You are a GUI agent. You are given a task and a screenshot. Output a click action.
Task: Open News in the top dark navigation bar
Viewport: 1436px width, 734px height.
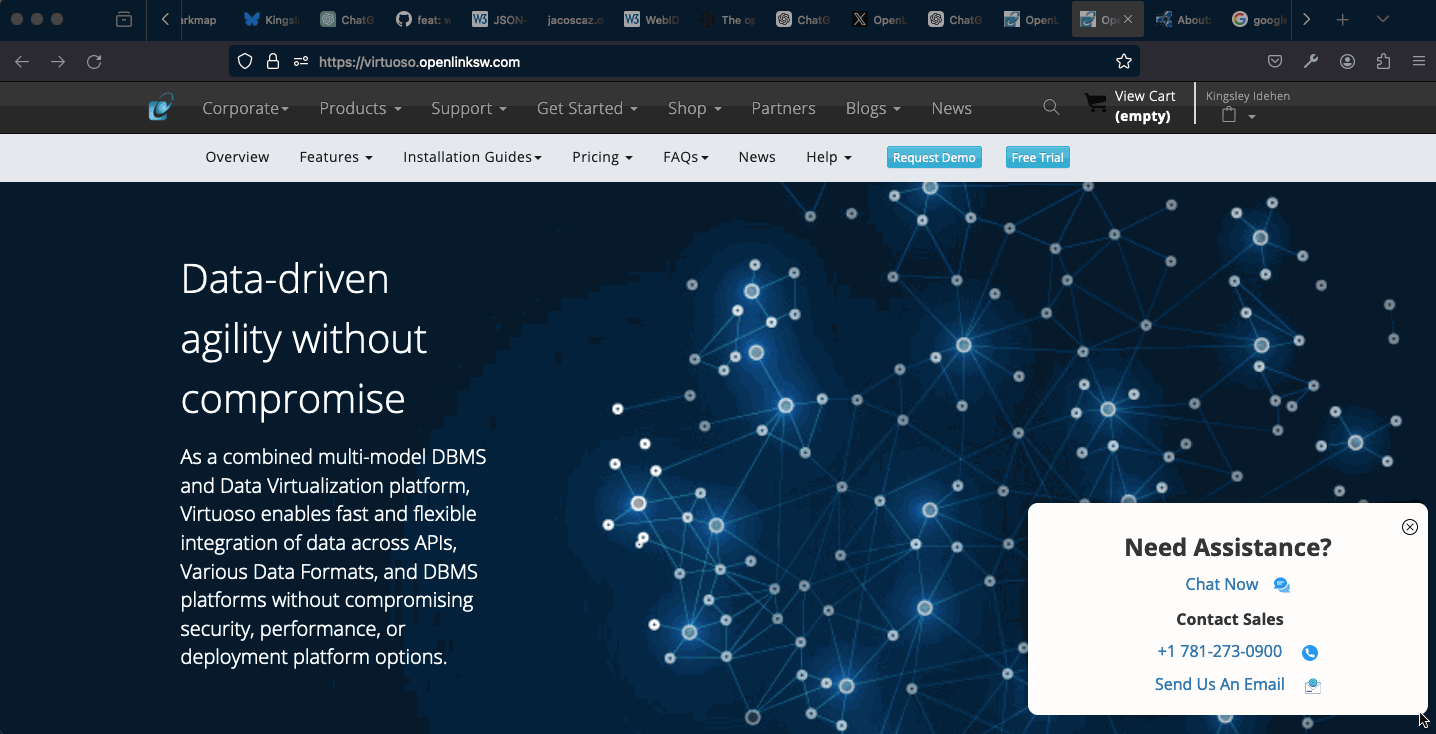tap(951, 108)
